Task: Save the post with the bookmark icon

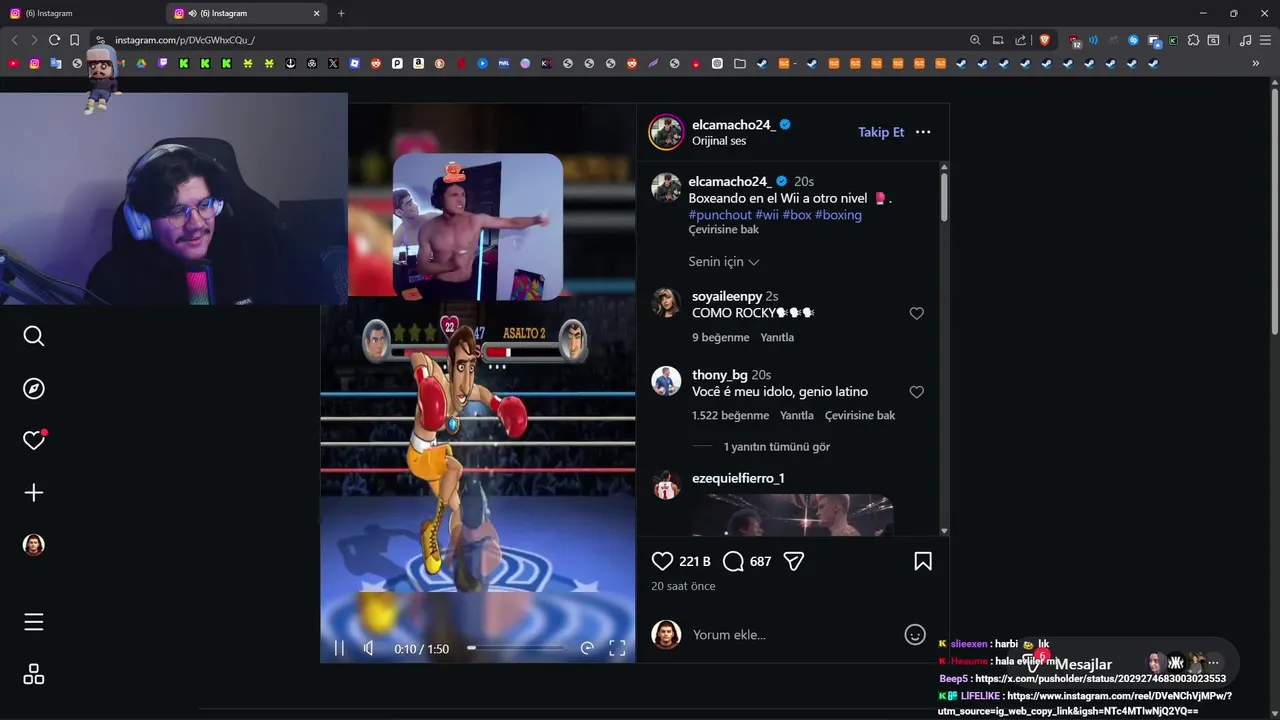Action: pos(923,561)
